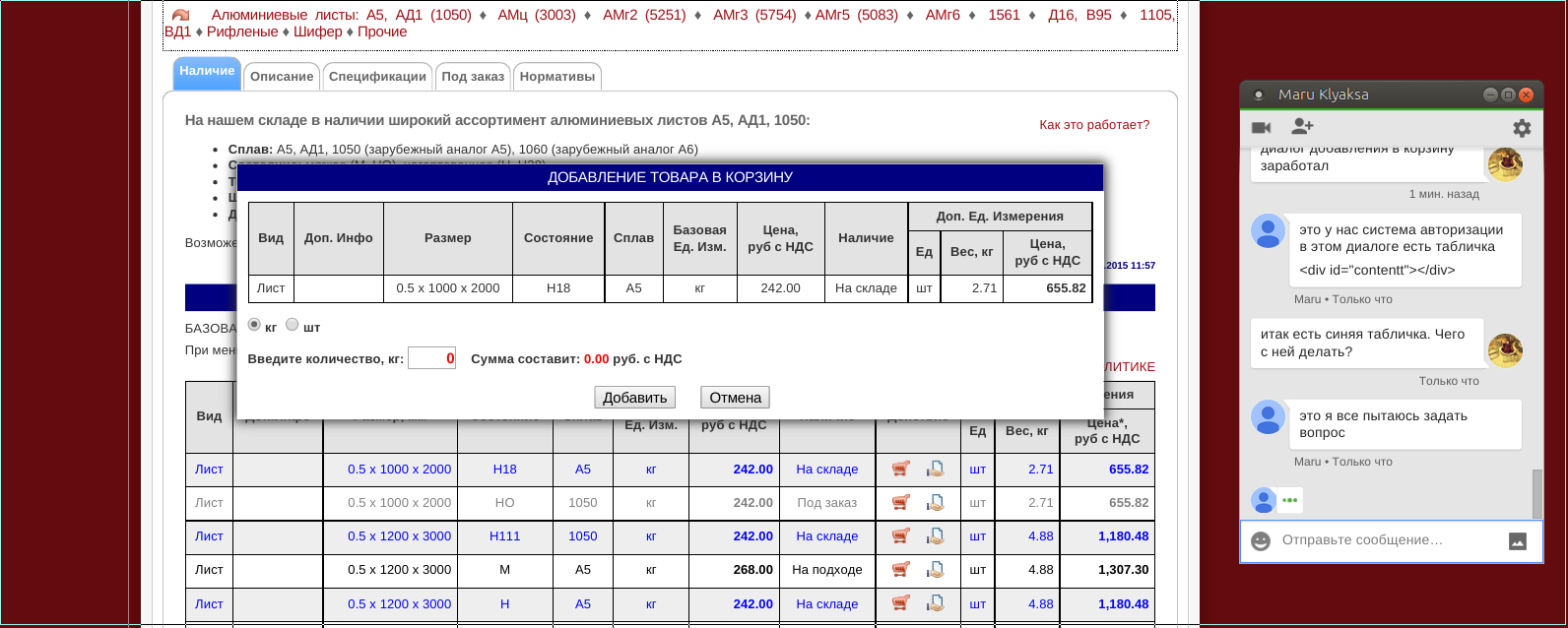Click the cat avatar beside 'итак есть синяя табличка'
Screen dimensions: 1568x628
click(1505, 350)
